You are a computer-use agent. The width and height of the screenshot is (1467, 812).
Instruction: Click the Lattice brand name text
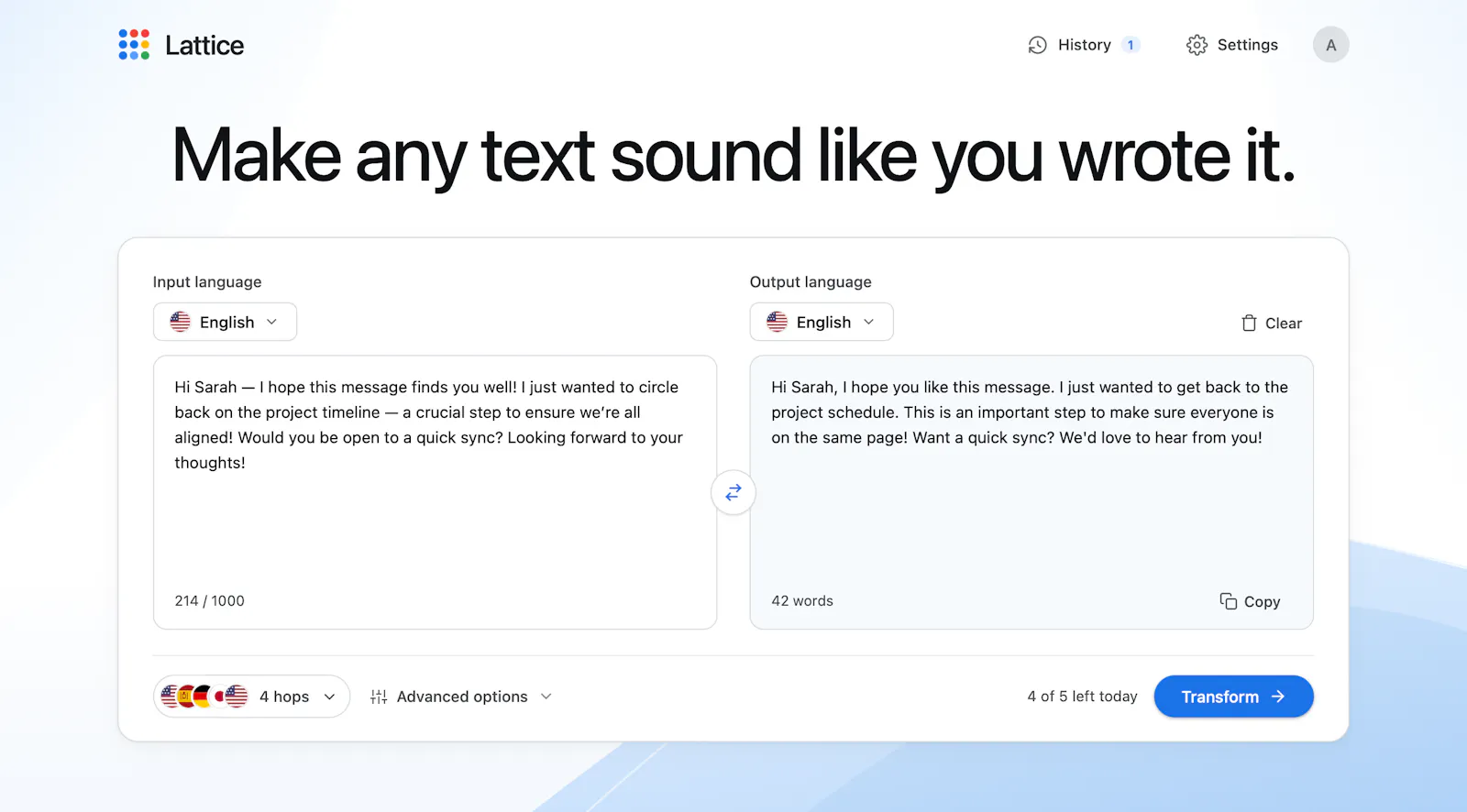204,45
